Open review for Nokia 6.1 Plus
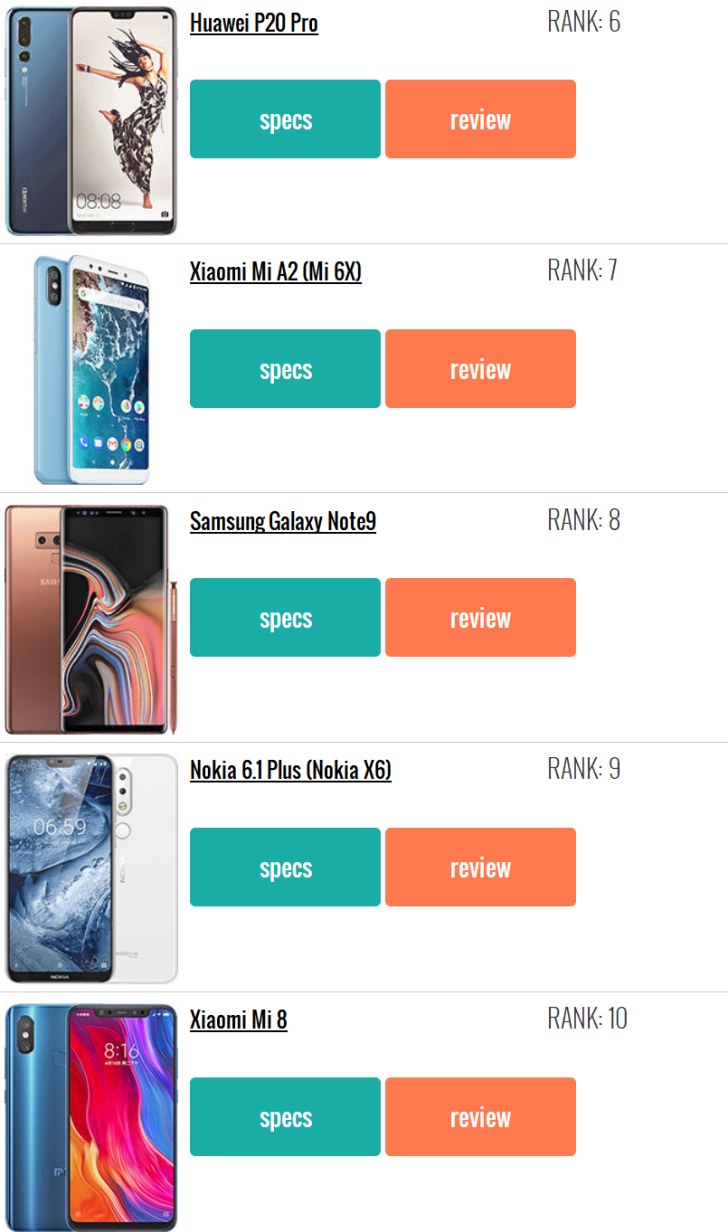728x1232 pixels. coord(480,867)
